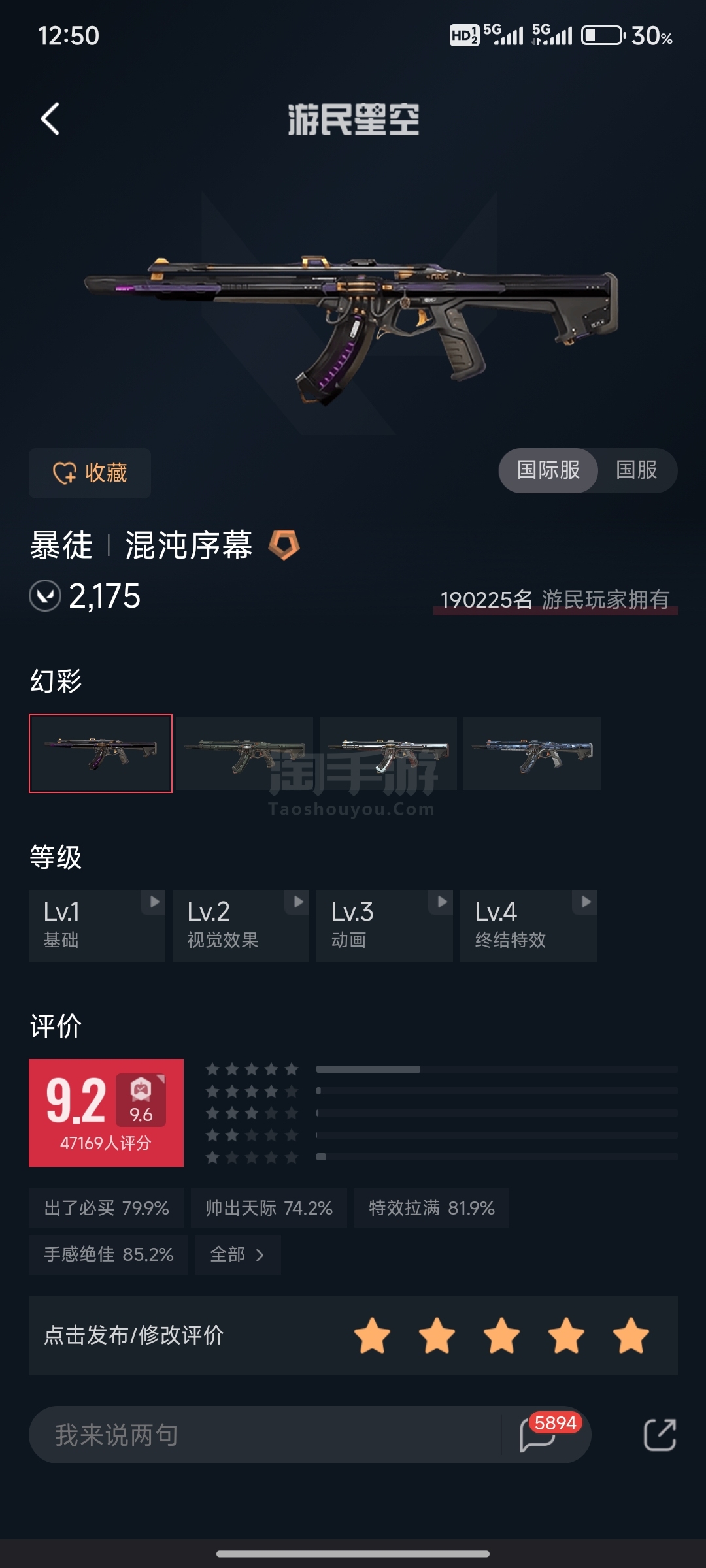Play the Lv.4 终结特效 preview video
This screenshot has height=1568, width=706.
click(x=528, y=925)
